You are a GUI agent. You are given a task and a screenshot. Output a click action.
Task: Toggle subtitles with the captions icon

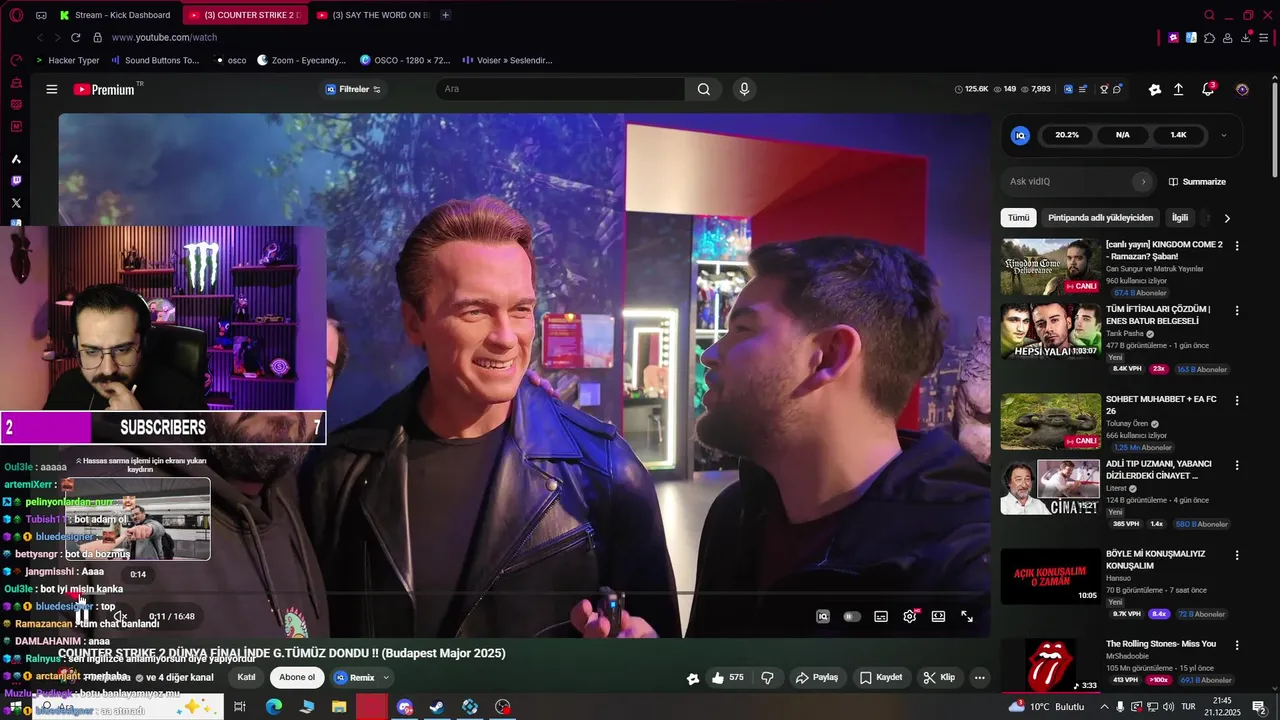click(x=881, y=617)
